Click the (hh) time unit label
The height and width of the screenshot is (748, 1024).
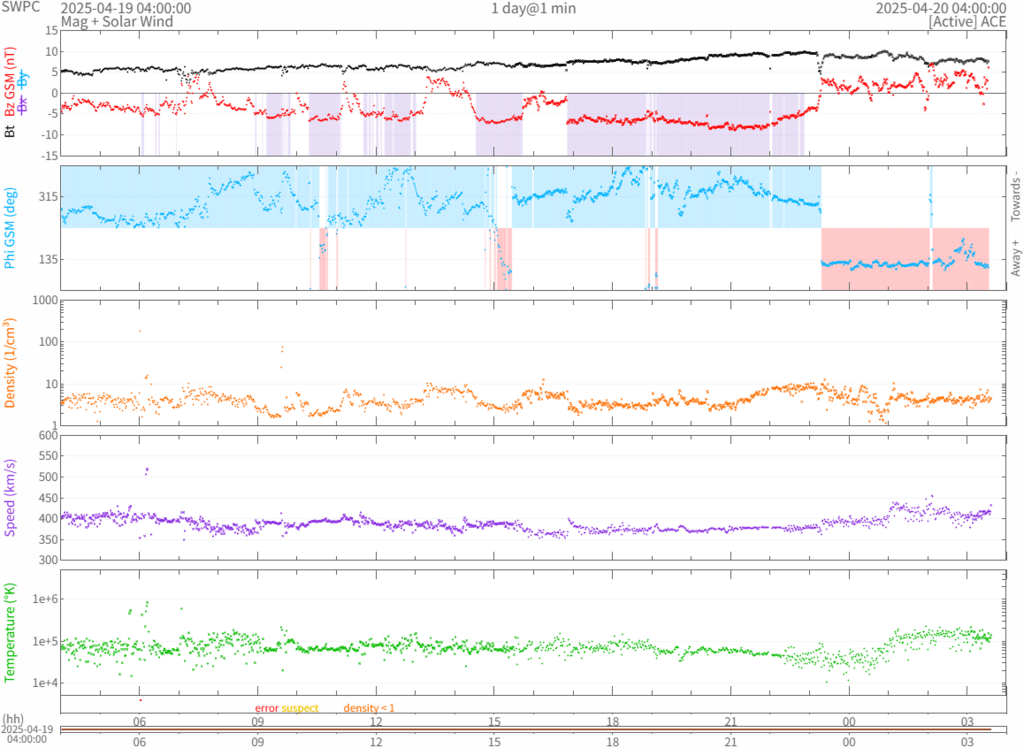[13, 718]
